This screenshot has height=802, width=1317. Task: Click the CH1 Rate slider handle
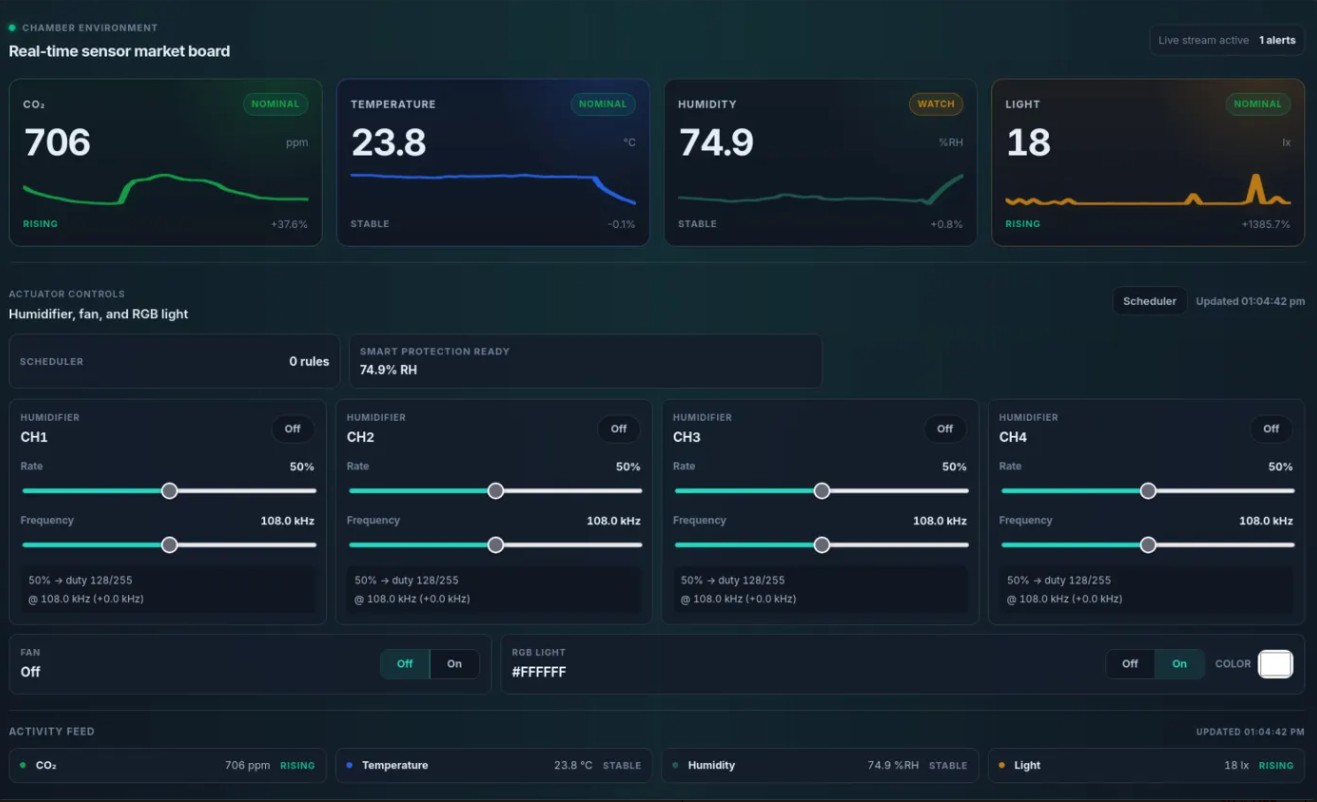click(169, 491)
